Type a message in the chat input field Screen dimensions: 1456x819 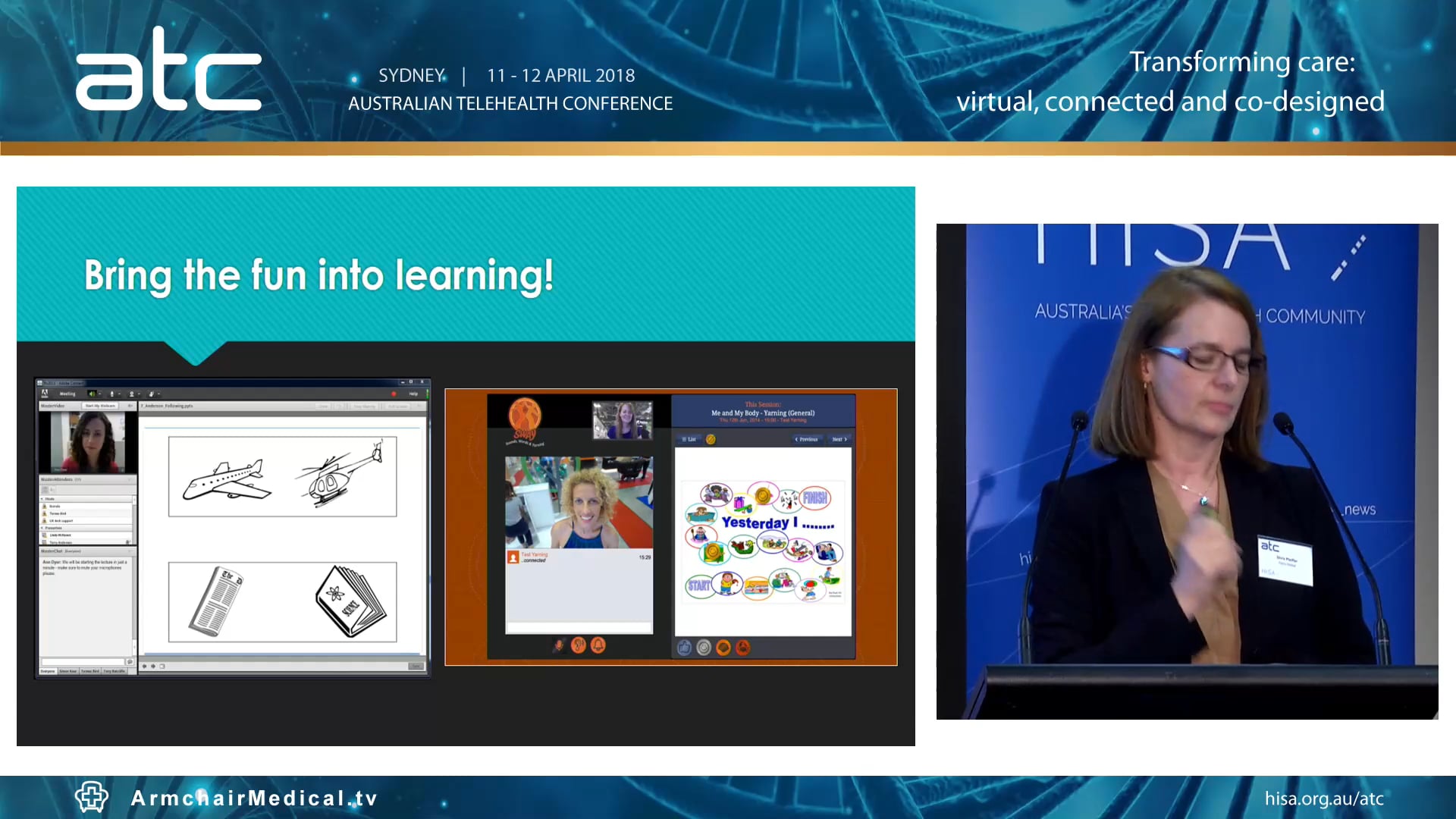pyautogui.click(x=83, y=660)
